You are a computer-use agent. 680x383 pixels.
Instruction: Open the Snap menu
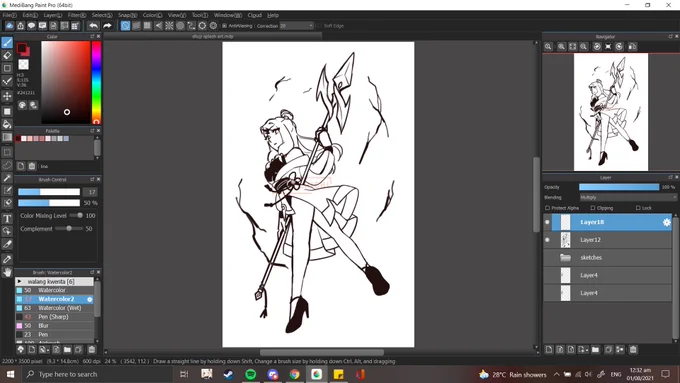point(128,15)
